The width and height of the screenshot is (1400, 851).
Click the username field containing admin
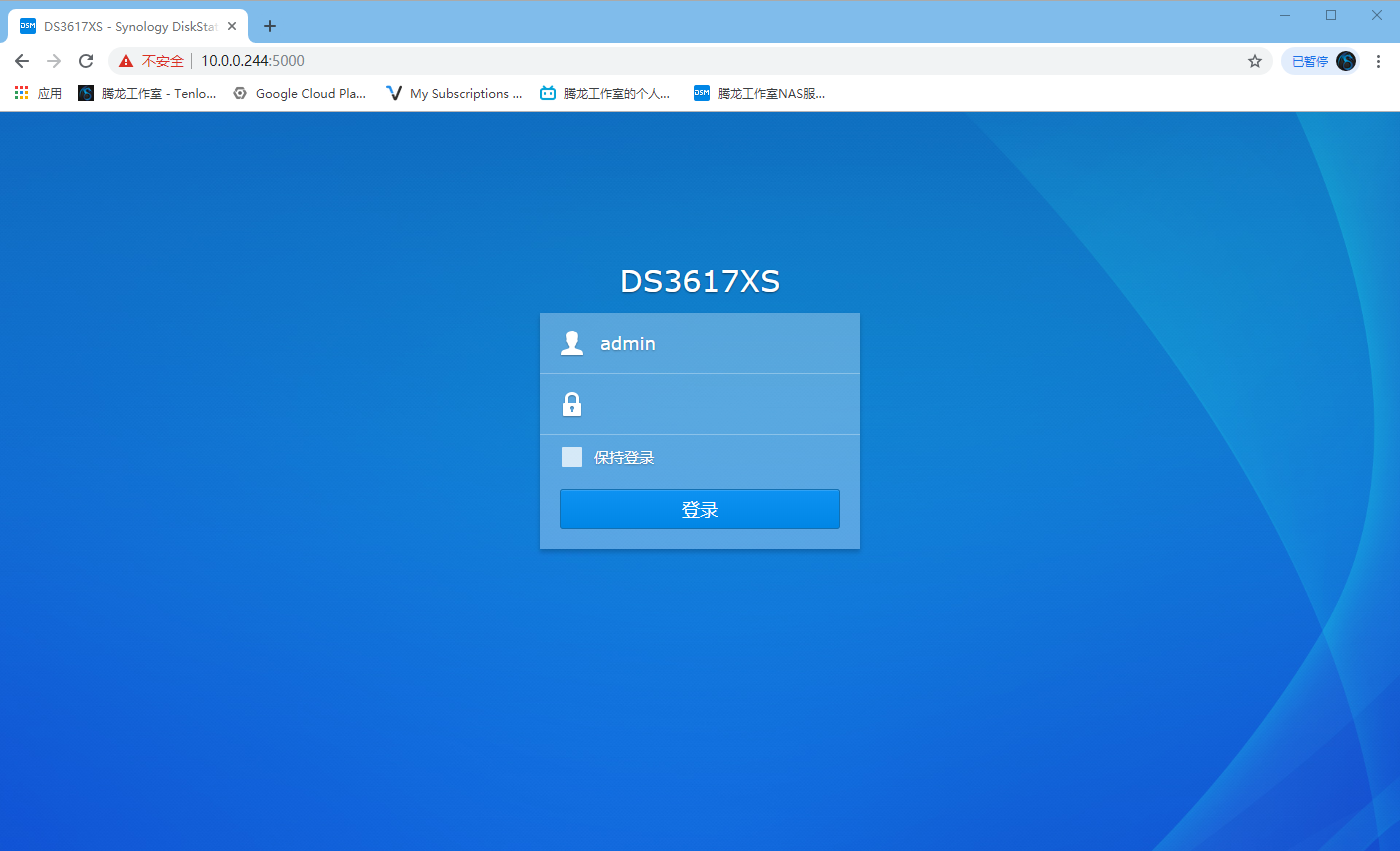tap(700, 343)
